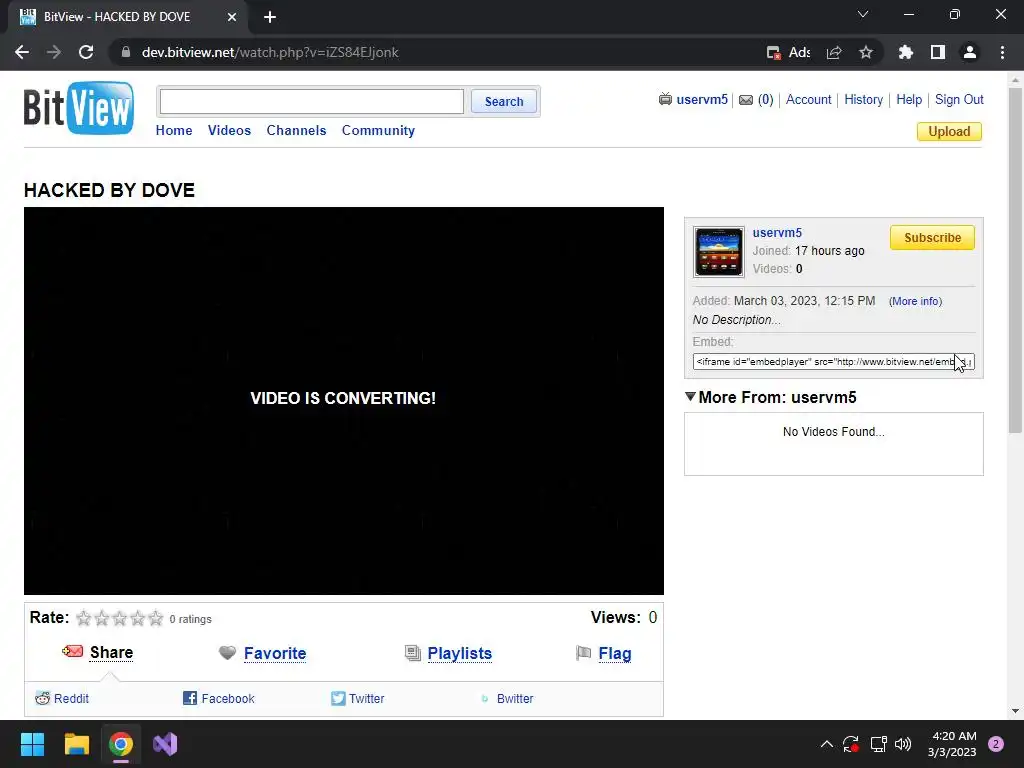The height and width of the screenshot is (768, 1024).
Task: Select the Flag tab label
Action: click(615, 654)
